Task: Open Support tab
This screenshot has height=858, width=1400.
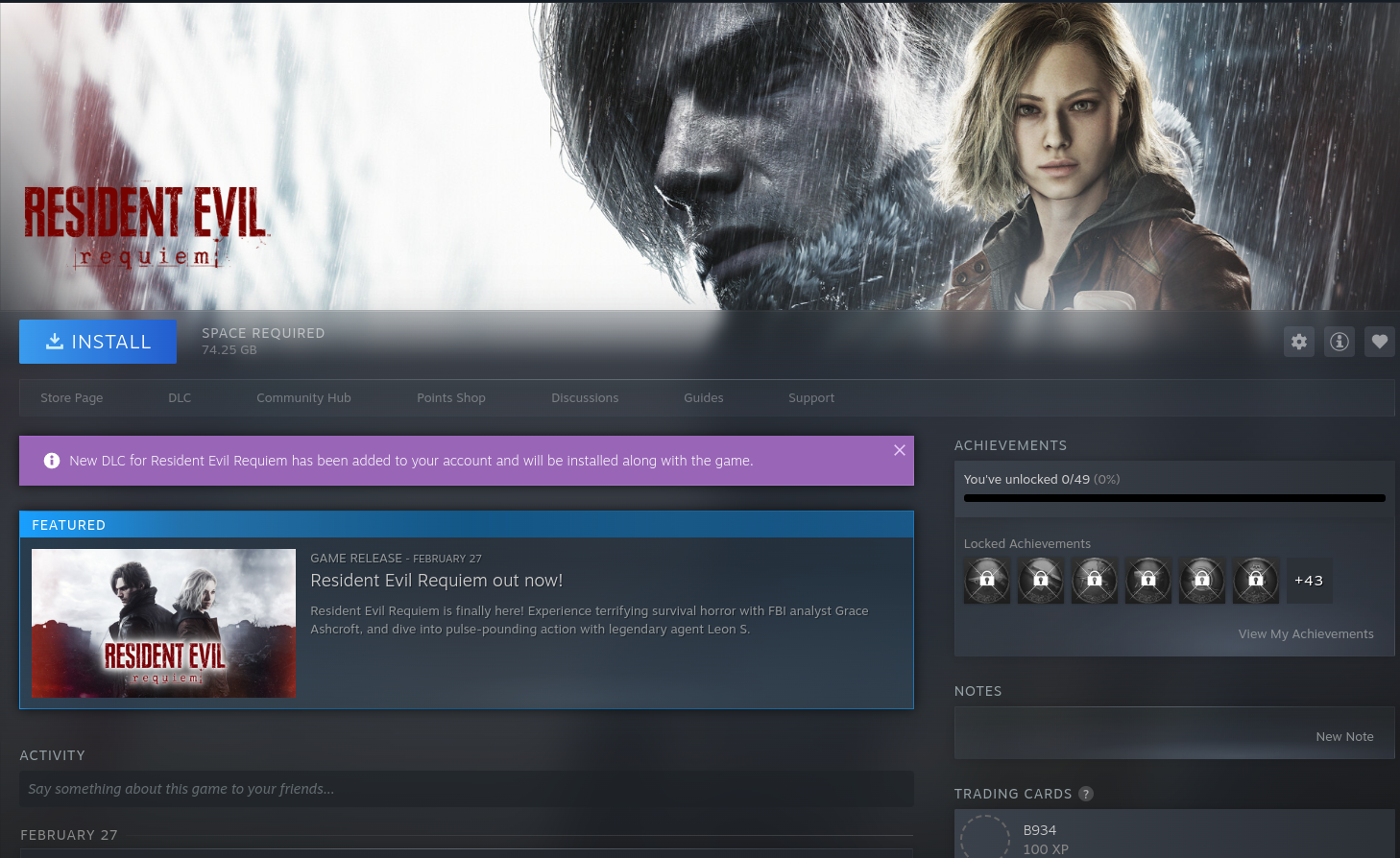Action: point(811,398)
